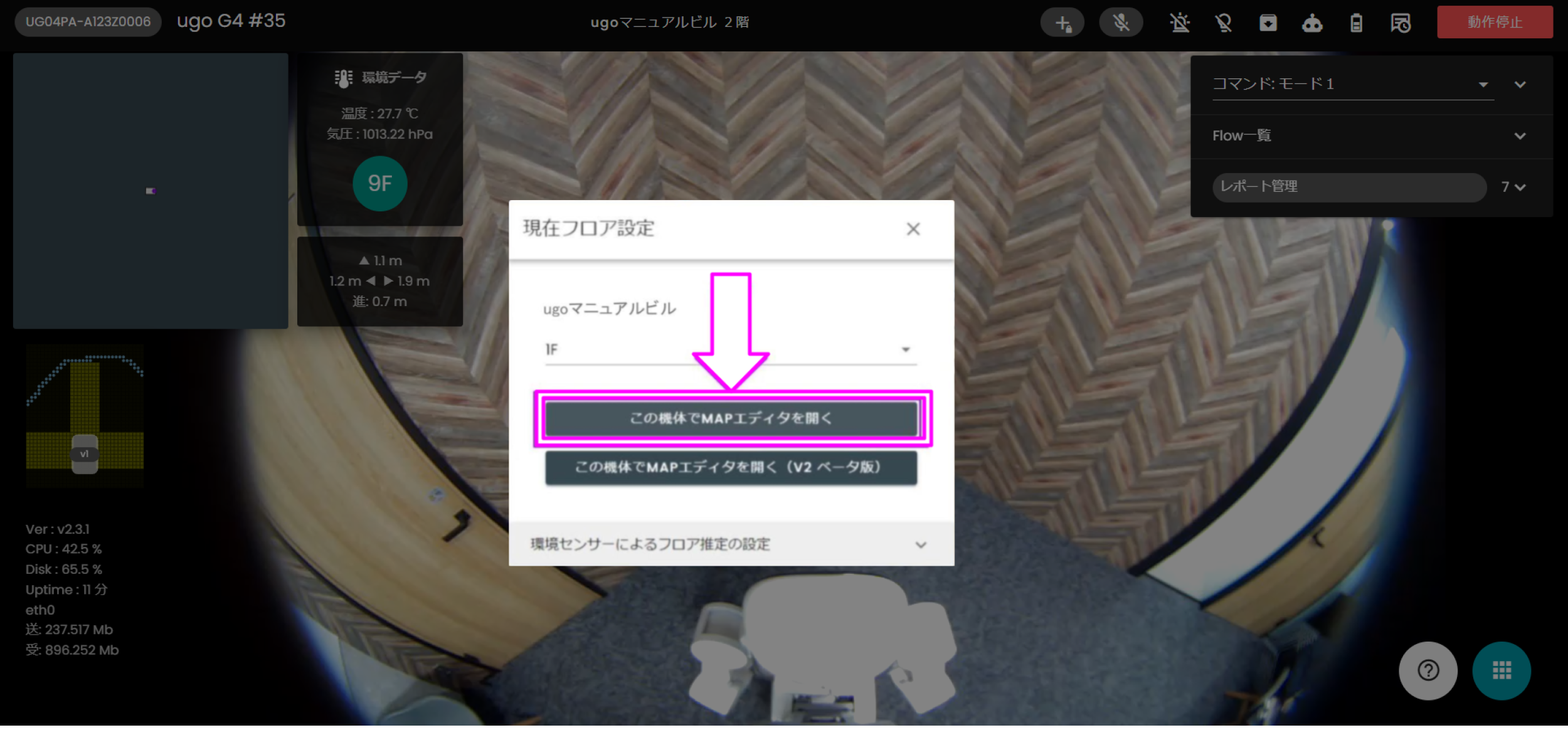Open the 1F floor dropdown in the dialog
This screenshot has width=1568, height=730.
point(904,349)
